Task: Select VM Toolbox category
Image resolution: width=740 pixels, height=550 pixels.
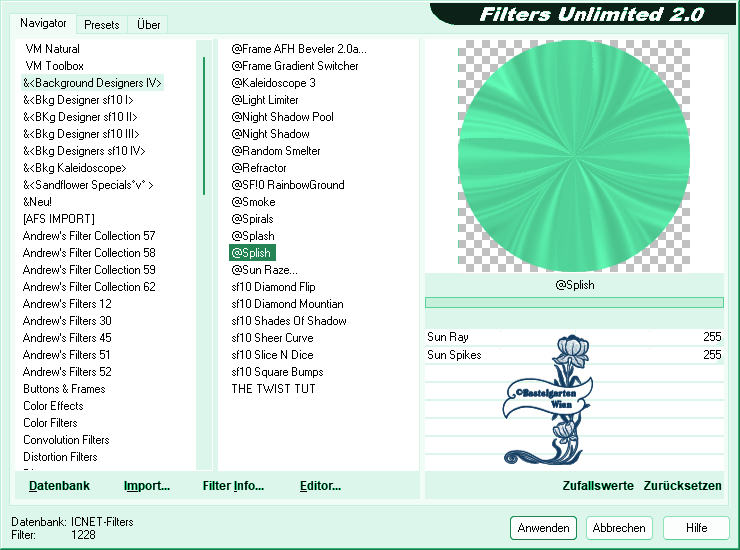Action: point(54,66)
